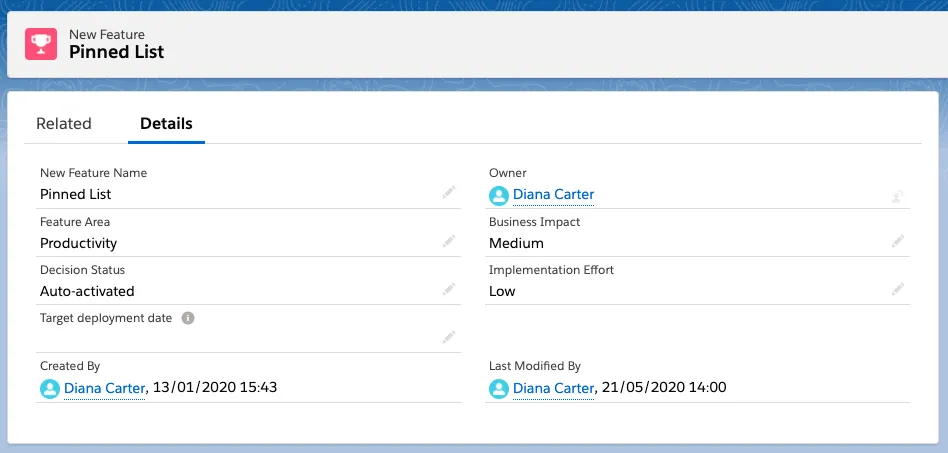
Task: Click the Implementation Effort label
Action: [551, 270]
